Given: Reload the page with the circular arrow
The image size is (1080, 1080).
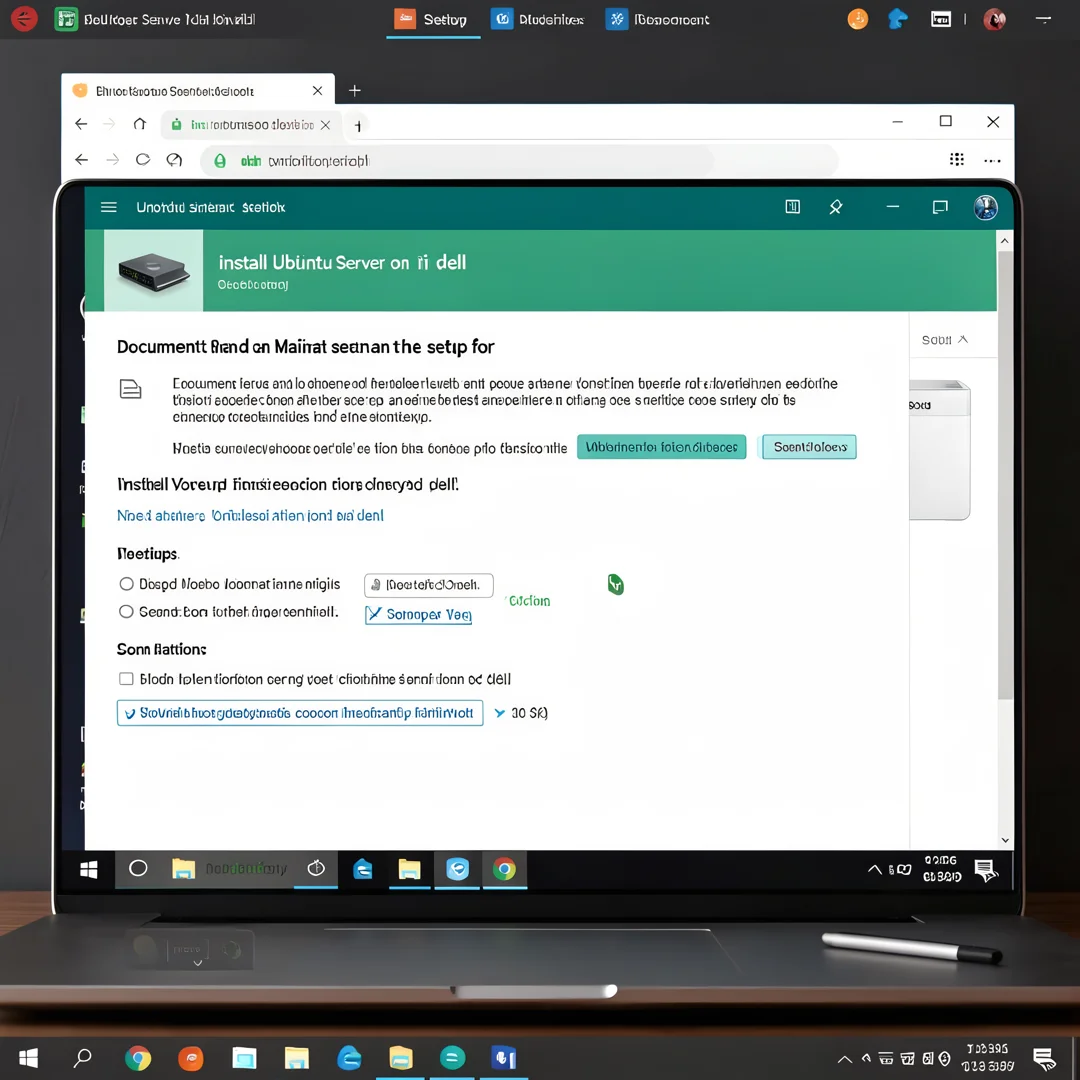Looking at the screenshot, I should coord(143,160).
